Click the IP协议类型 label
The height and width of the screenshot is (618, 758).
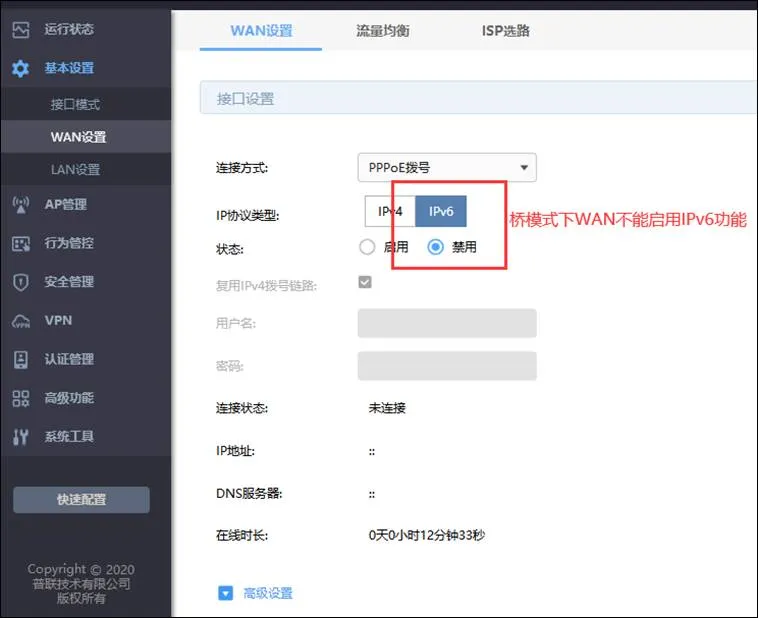click(x=247, y=215)
